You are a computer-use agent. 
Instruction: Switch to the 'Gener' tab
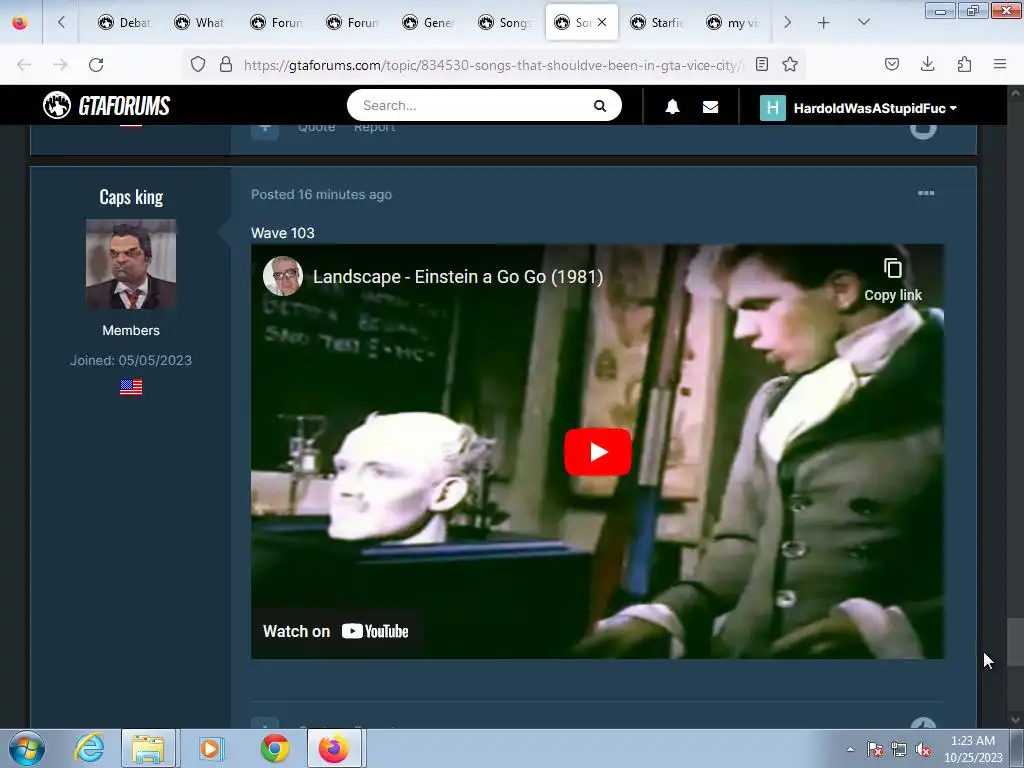[428, 22]
